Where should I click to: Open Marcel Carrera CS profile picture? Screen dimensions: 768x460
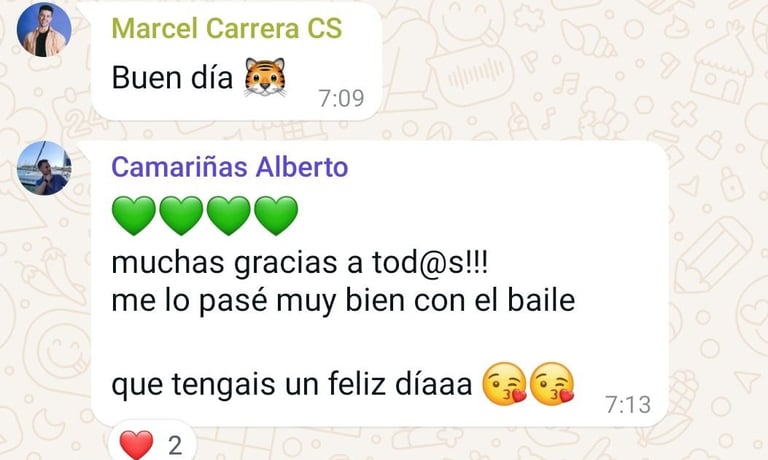(44, 29)
